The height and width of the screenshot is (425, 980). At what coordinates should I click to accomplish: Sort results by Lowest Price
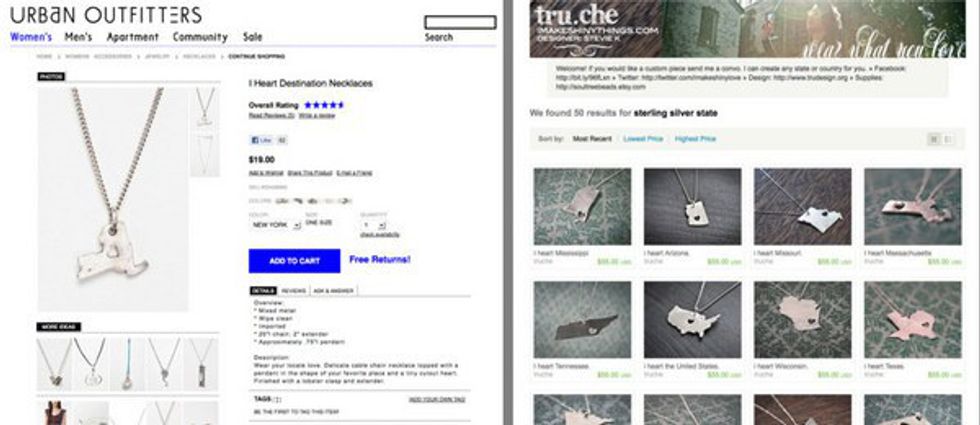642,139
